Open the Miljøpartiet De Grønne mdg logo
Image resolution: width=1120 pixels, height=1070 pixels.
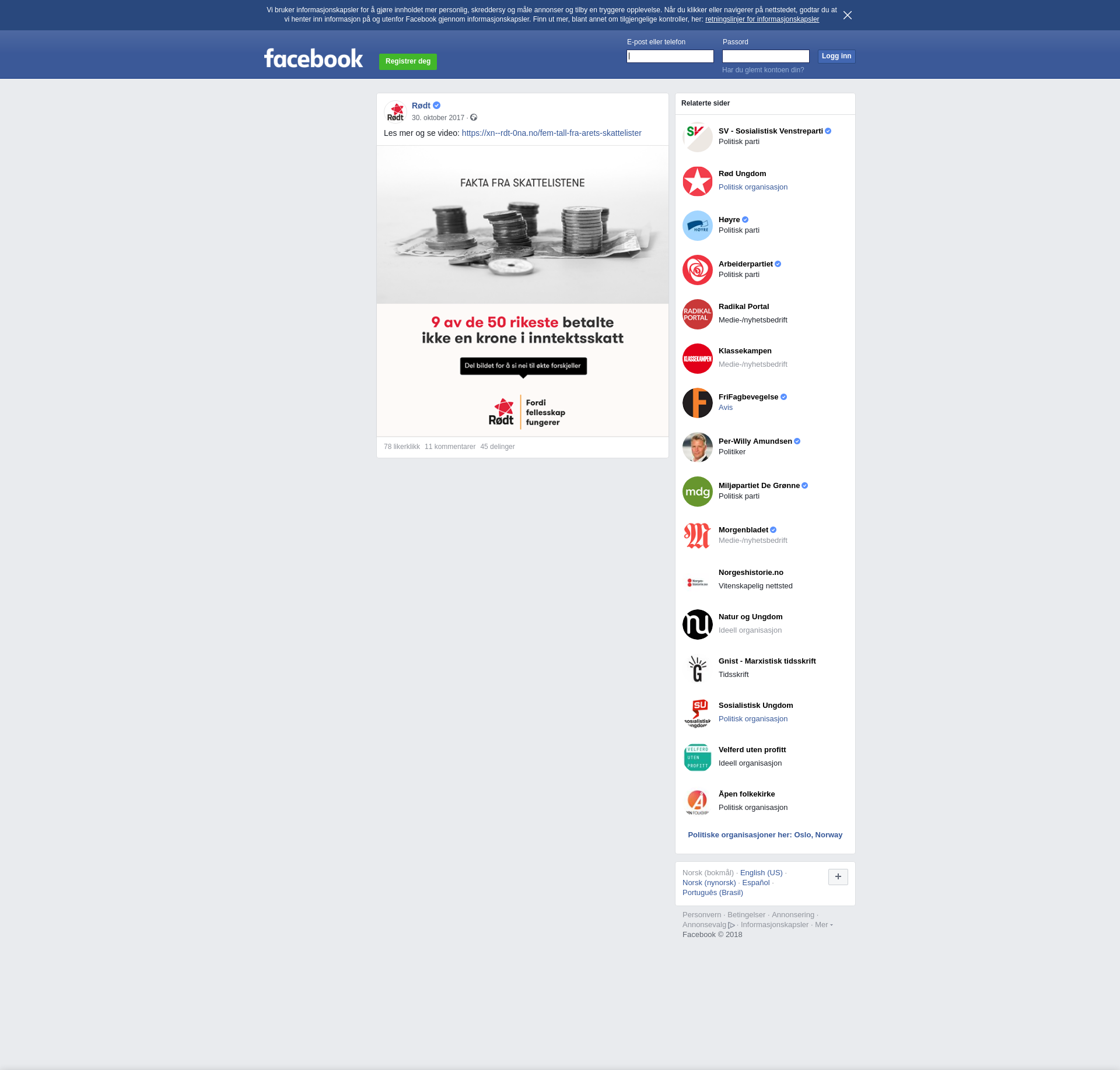698,492
